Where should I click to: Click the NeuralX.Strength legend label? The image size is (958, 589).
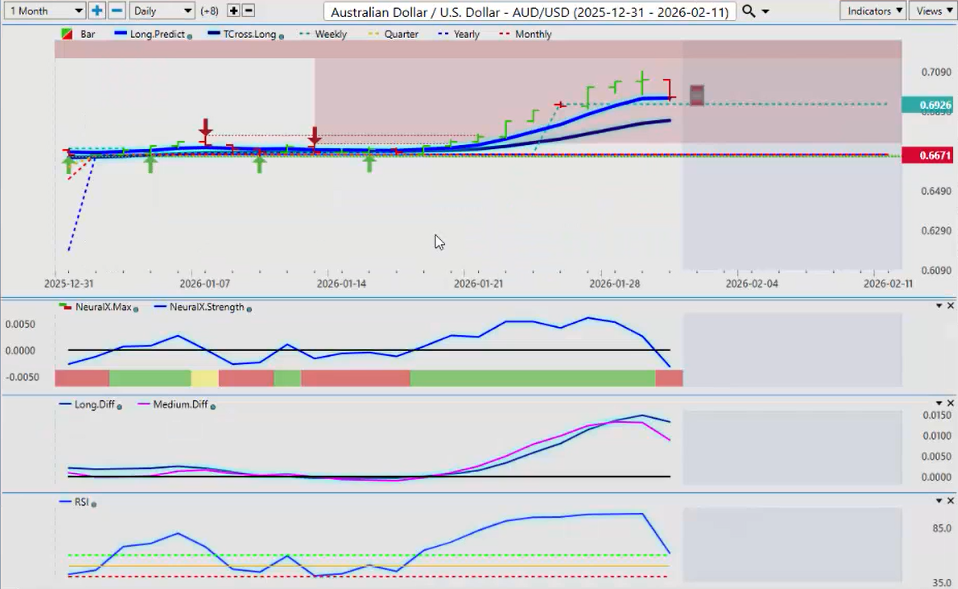(205, 307)
